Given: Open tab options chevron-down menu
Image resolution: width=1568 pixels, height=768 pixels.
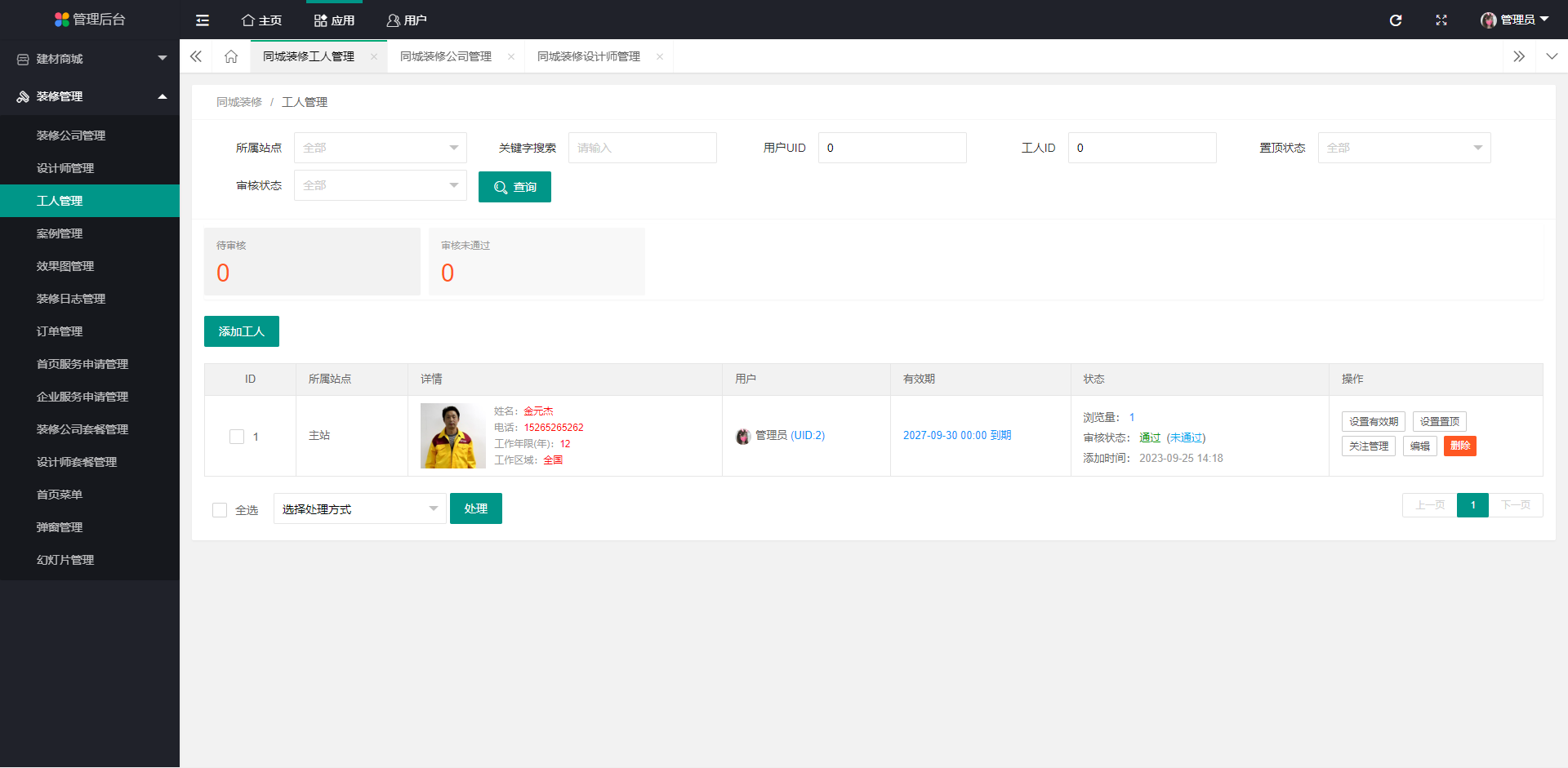Looking at the screenshot, I should 1552,56.
